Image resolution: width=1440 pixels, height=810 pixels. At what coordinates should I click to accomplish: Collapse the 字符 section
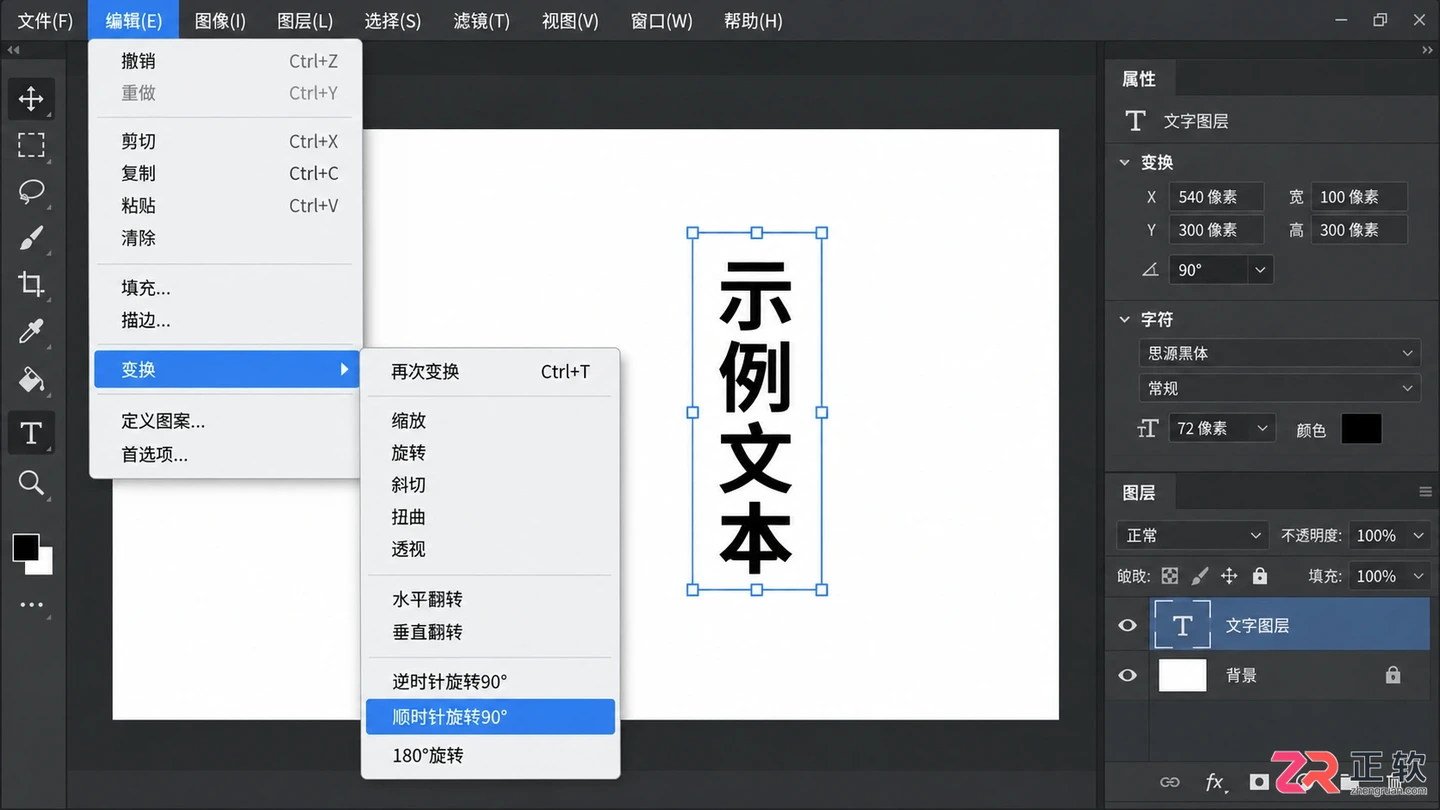(1124, 320)
